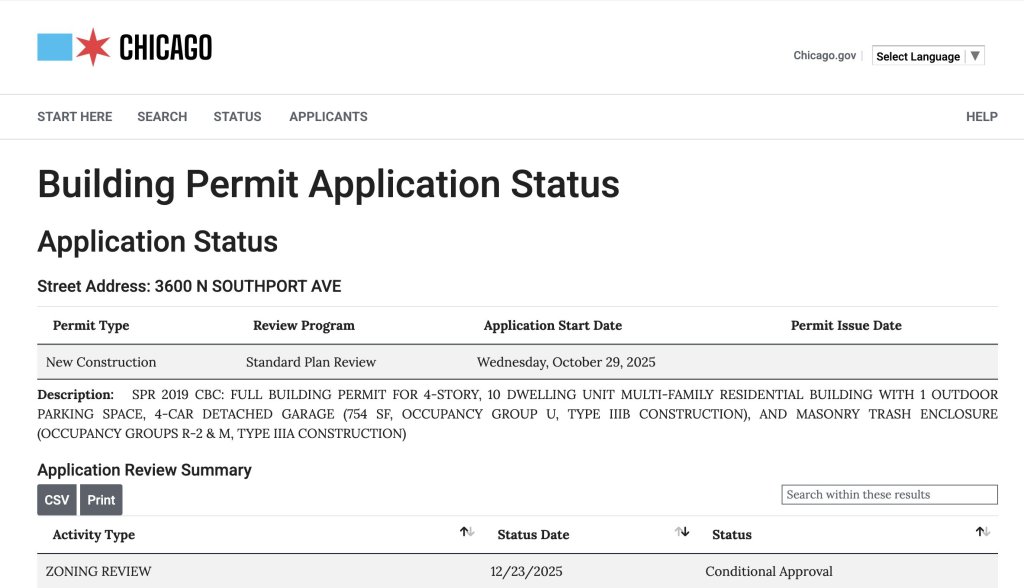Click the red Chicago star logo
The width and height of the screenshot is (1024, 588).
(93, 47)
